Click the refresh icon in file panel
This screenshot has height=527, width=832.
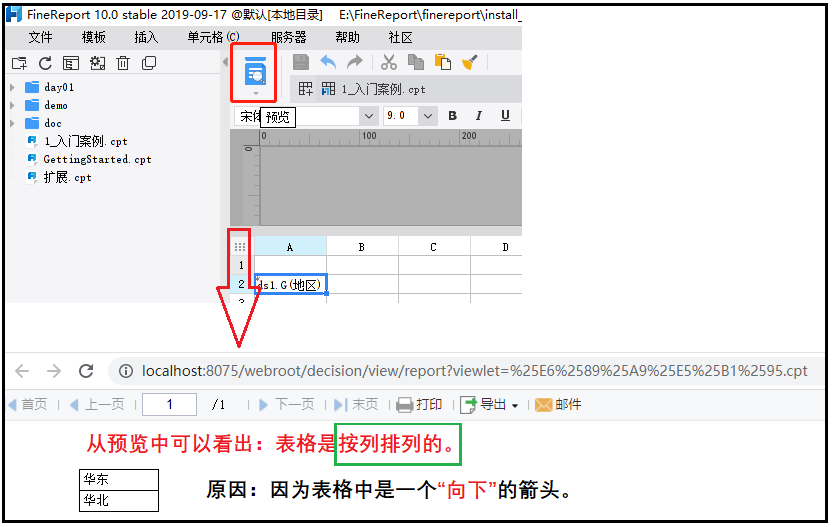pos(46,63)
